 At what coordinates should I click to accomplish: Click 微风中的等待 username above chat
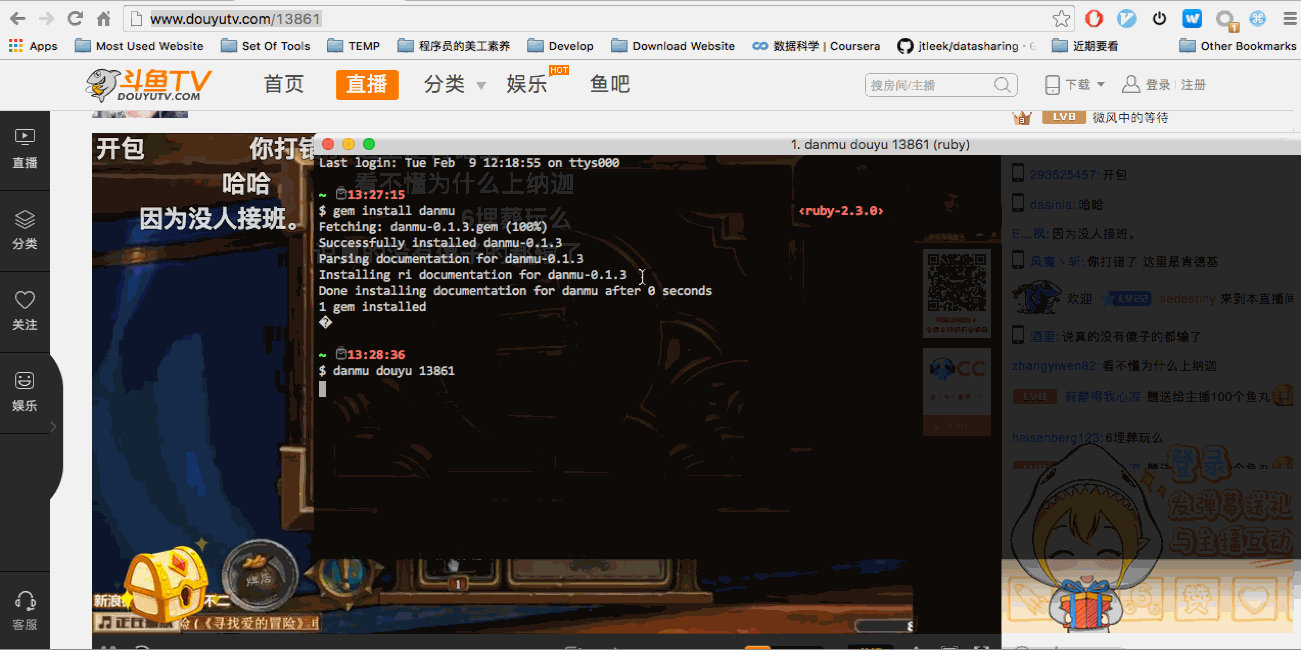pos(1130,117)
